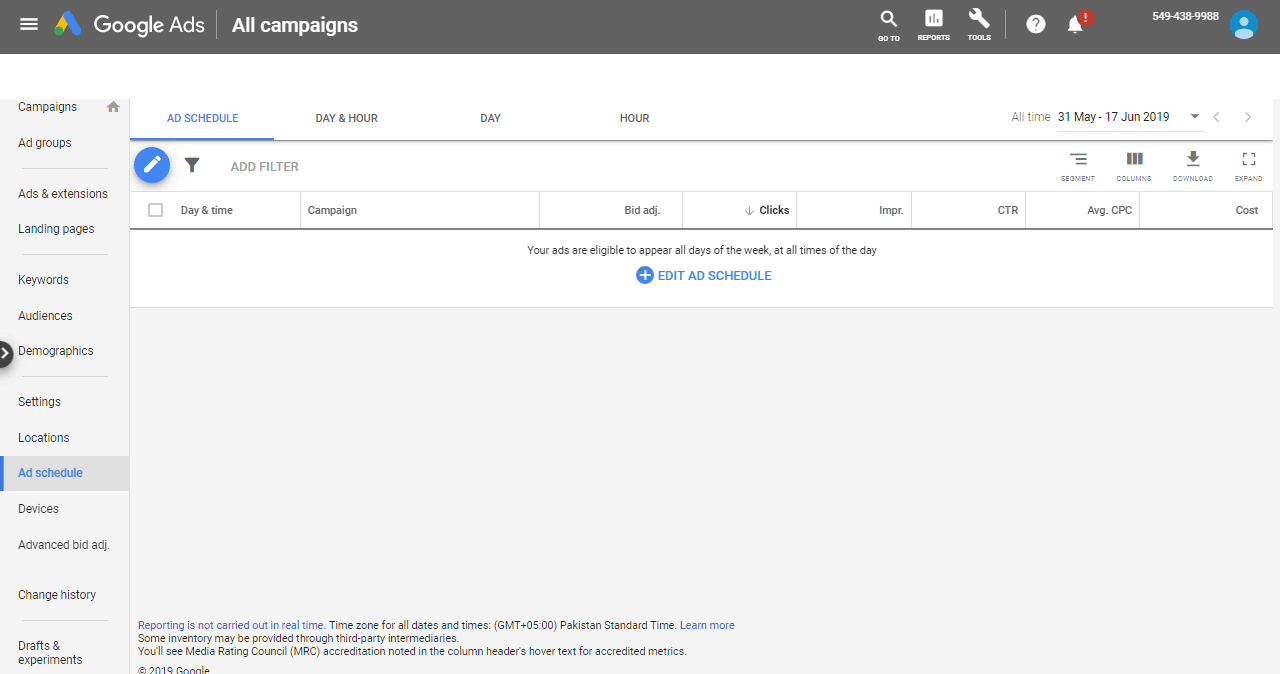Click Edit Ad Schedule button
The height and width of the screenshot is (674, 1280).
pyautogui.click(x=704, y=276)
